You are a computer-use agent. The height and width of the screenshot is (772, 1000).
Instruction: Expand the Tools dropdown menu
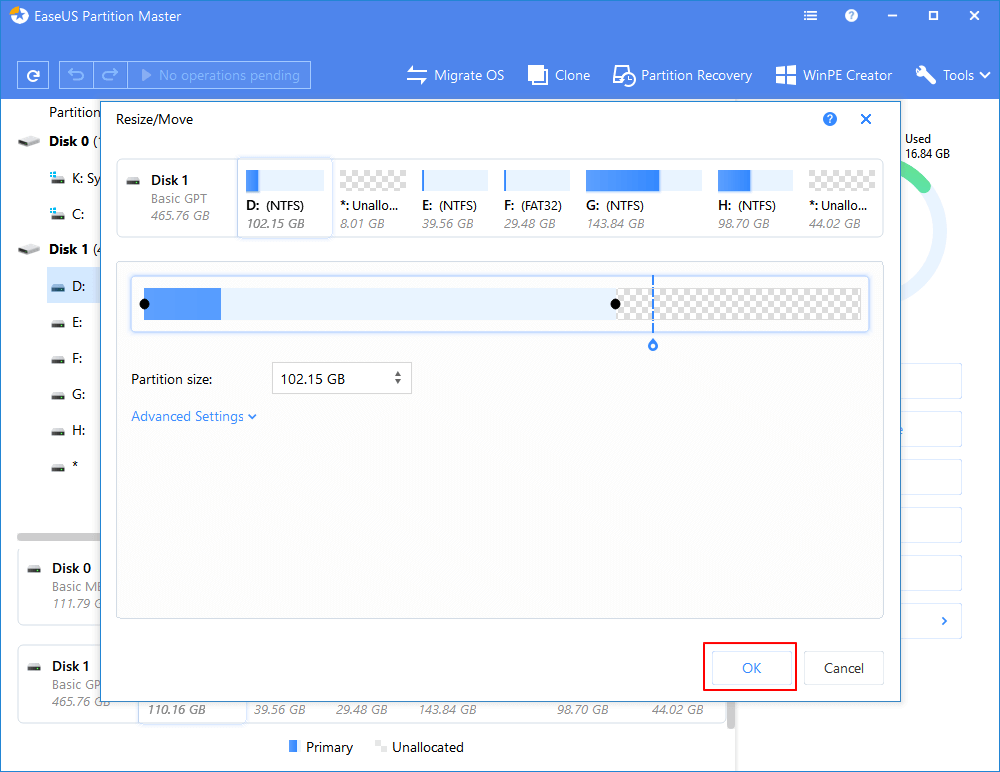(x=952, y=75)
